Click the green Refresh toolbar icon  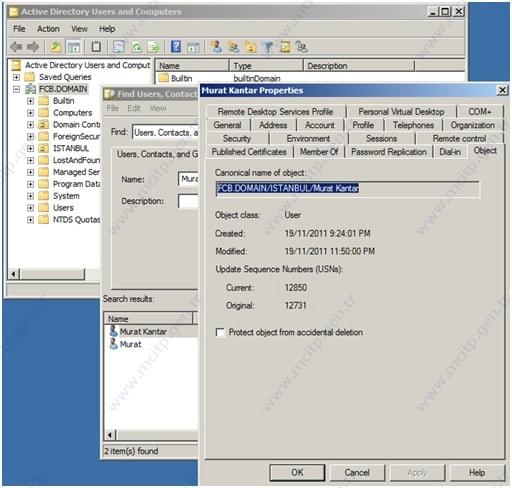137,47
